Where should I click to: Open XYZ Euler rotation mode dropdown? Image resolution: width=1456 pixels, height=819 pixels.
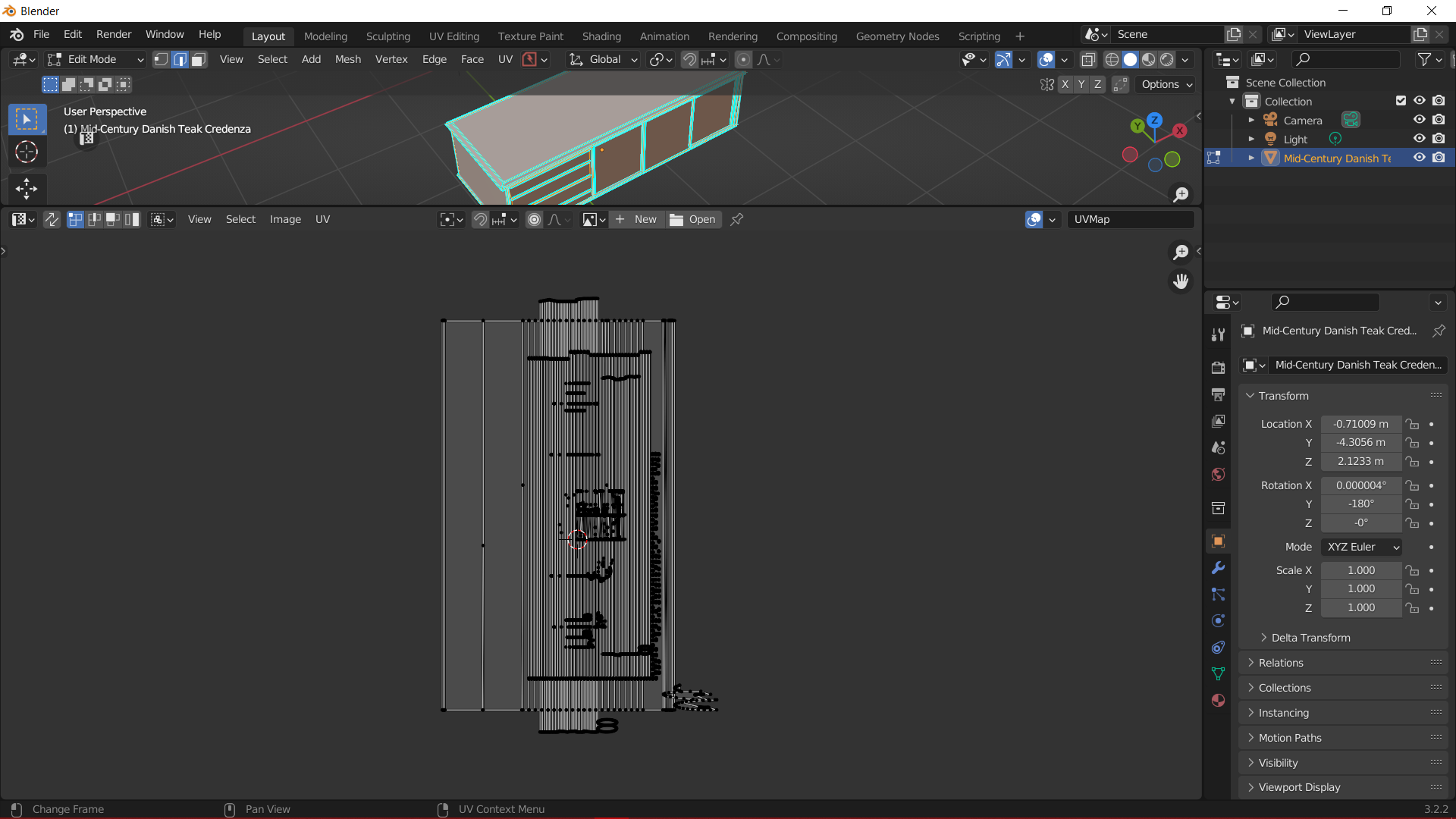(1361, 547)
